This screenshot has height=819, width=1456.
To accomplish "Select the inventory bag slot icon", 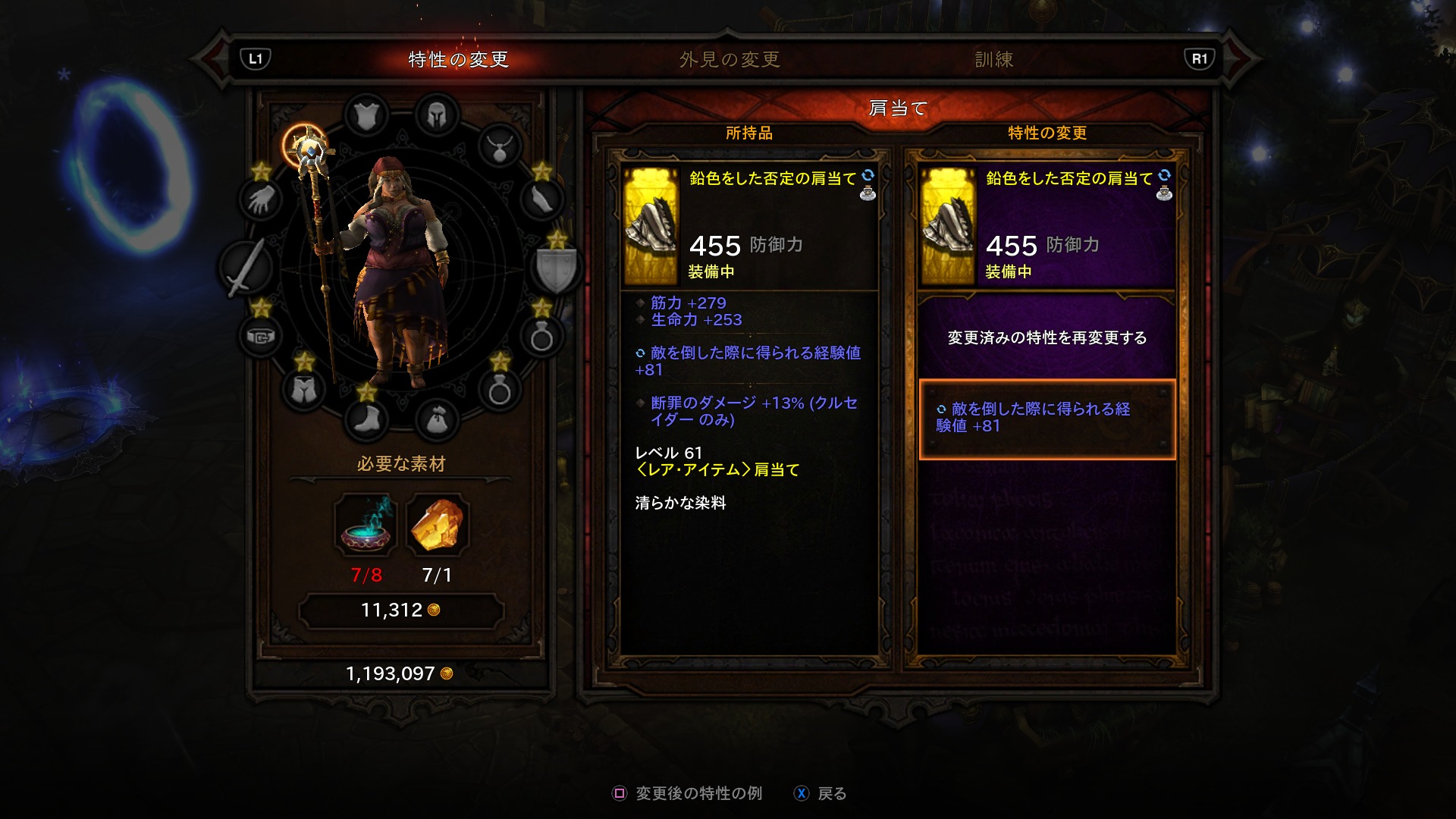I will pyautogui.click(x=437, y=419).
